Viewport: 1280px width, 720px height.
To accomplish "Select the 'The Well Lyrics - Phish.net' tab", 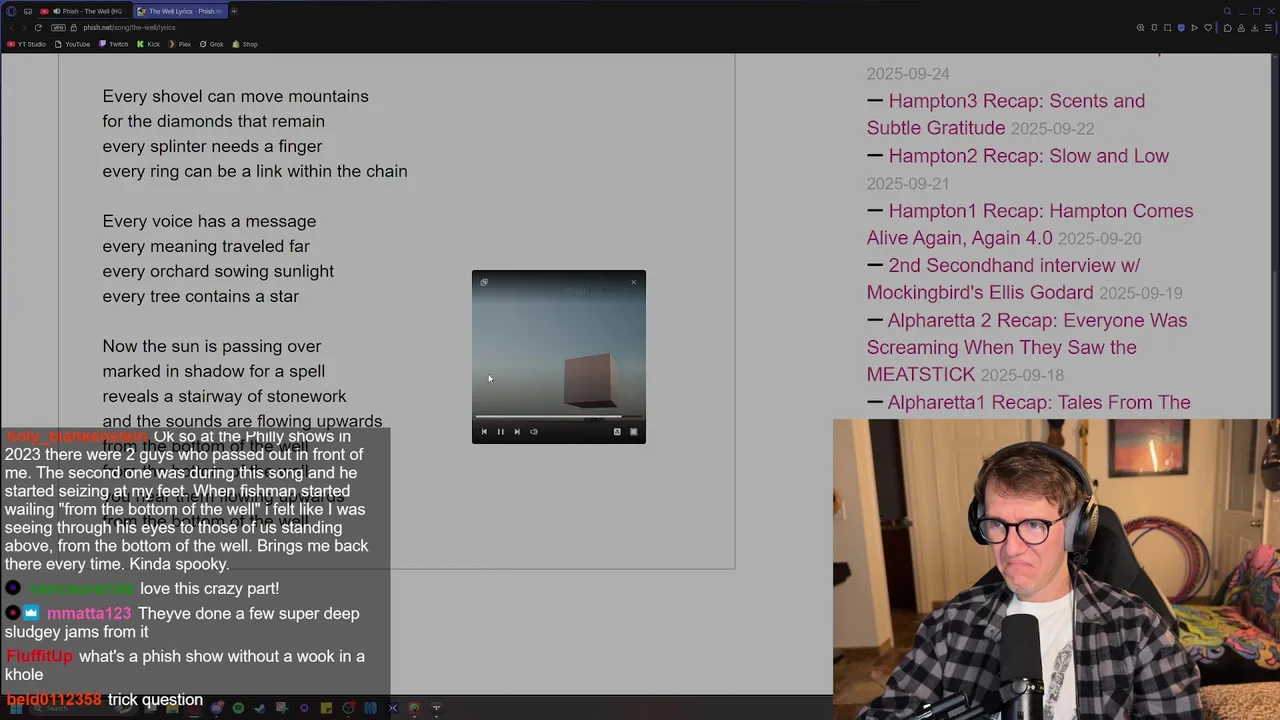I will click(x=180, y=11).
